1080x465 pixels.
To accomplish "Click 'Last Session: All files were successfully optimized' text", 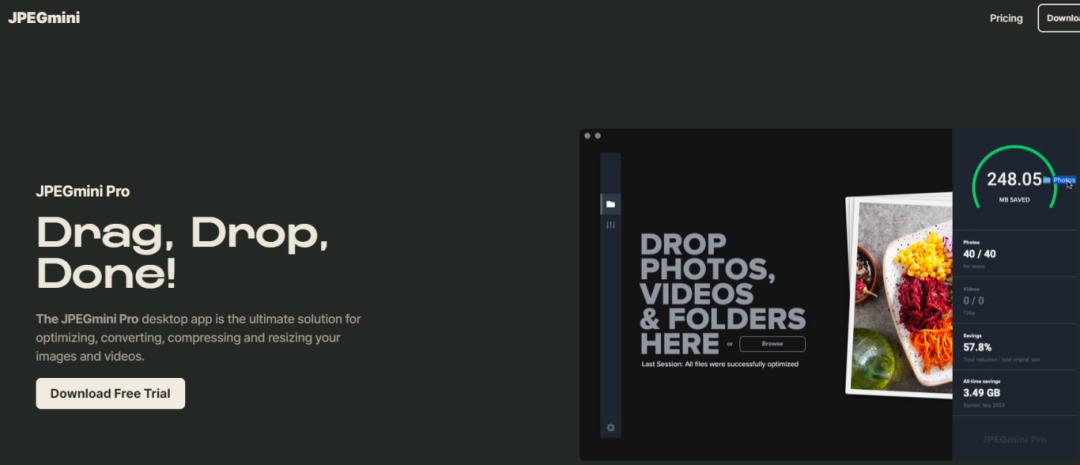I will tap(720, 364).
